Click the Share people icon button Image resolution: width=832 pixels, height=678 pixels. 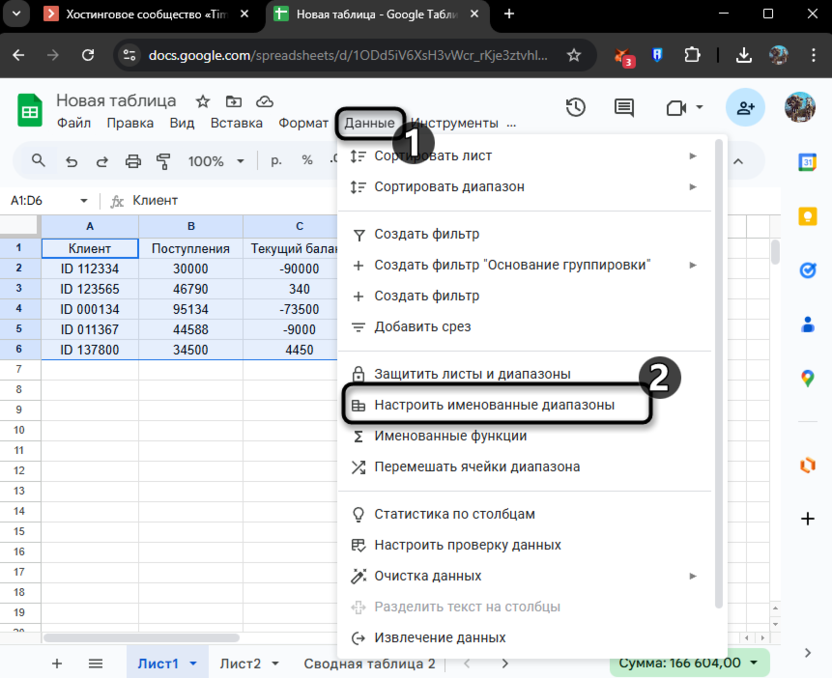[744, 108]
